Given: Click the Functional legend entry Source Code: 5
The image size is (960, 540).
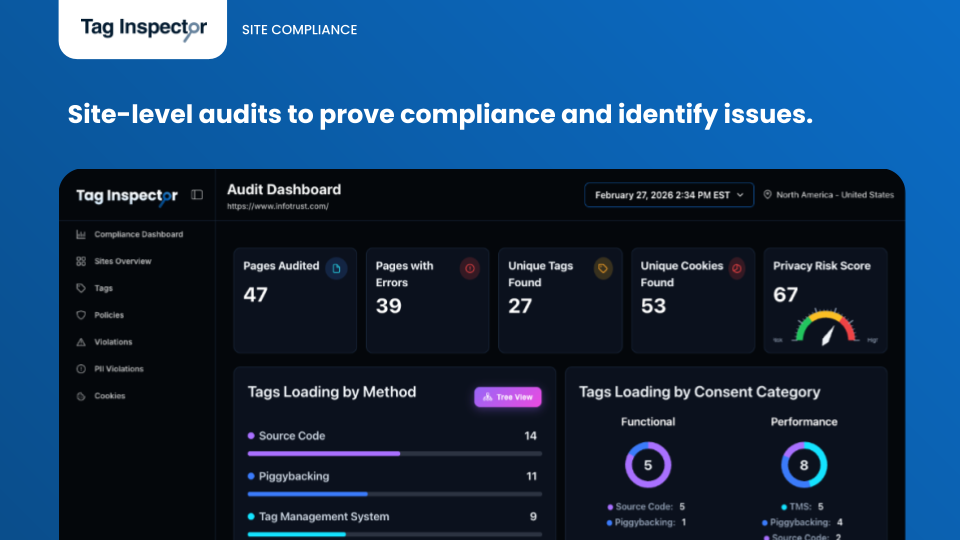Looking at the screenshot, I should point(646,507).
